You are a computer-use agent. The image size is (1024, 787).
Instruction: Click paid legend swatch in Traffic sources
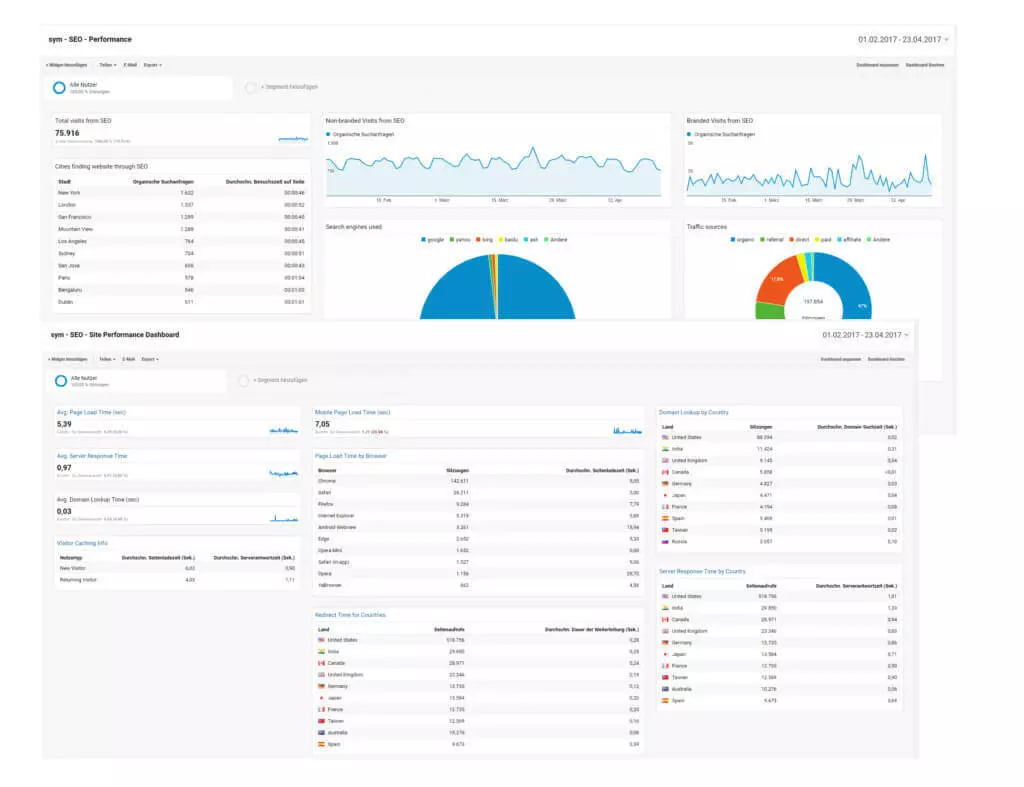[817, 240]
